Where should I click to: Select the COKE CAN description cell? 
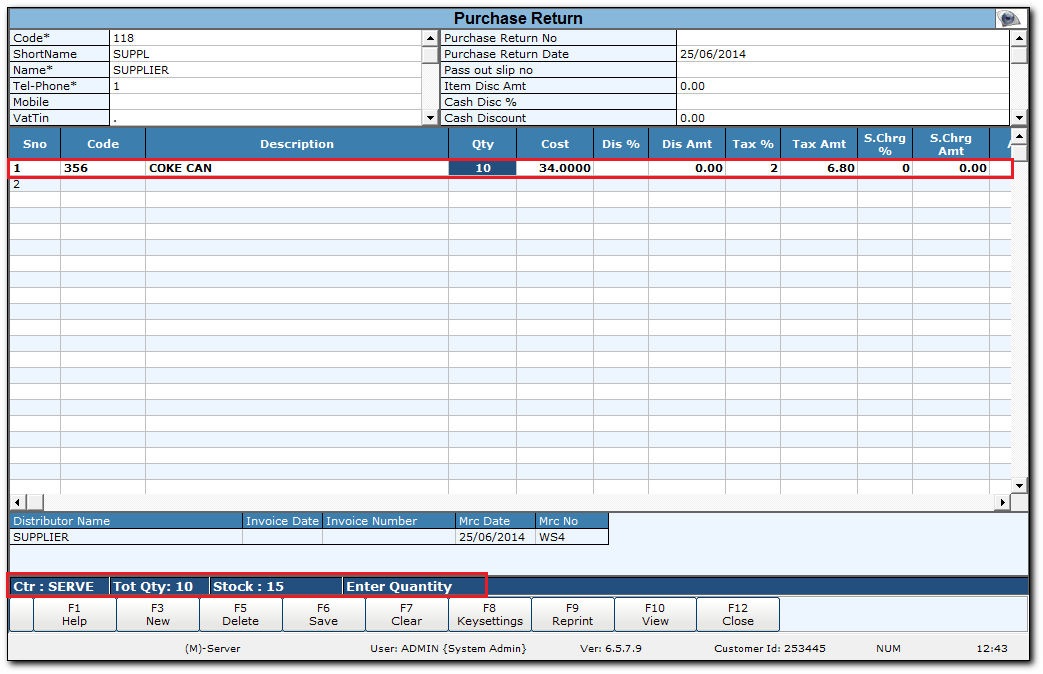pos(297,168)
